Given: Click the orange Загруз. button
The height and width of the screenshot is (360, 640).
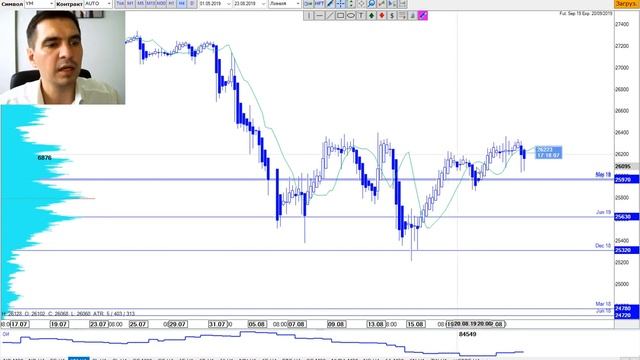Looking at the screenshot, I should click(627, 4).
